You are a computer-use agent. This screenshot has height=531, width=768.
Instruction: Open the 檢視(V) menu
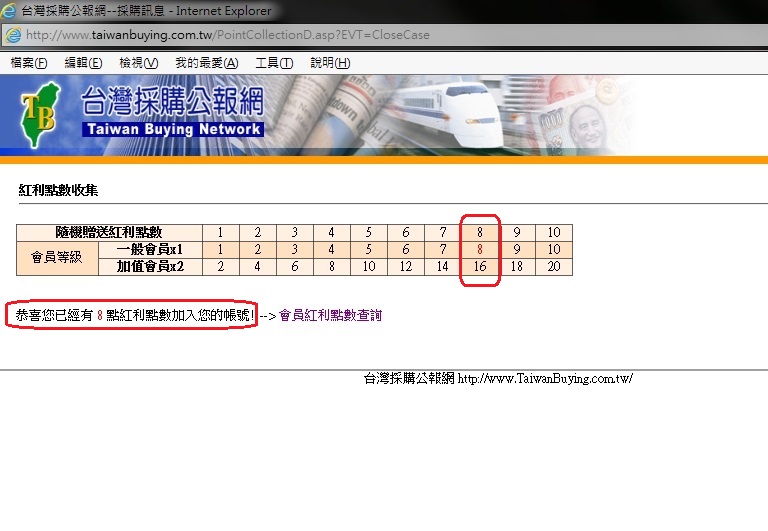pyautogui.click(x=139, y=63)
